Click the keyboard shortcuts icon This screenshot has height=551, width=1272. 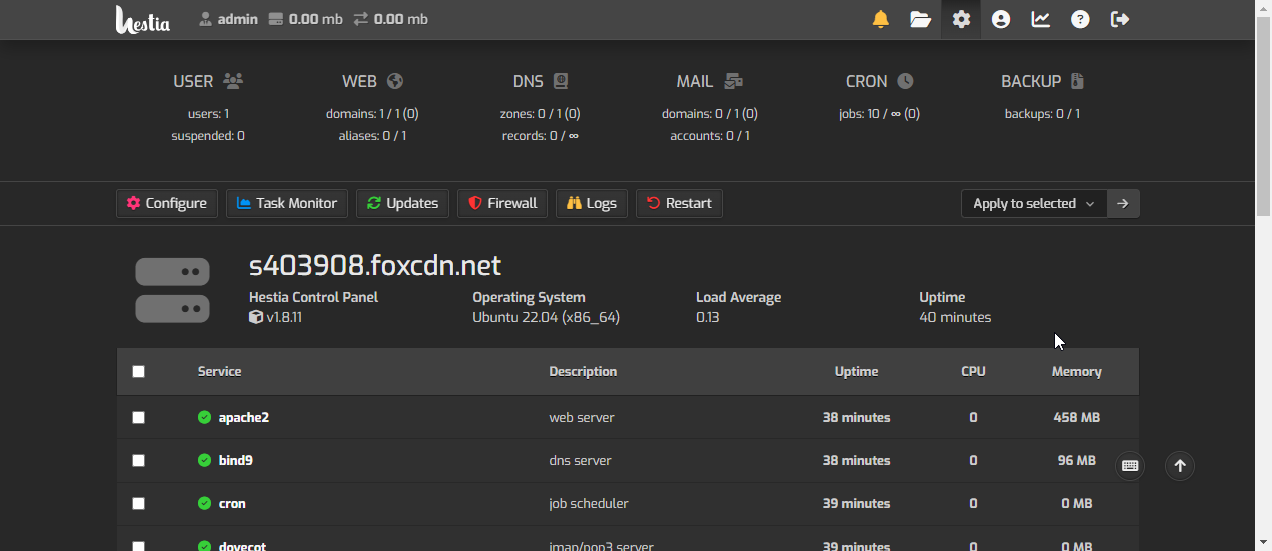1130,465
